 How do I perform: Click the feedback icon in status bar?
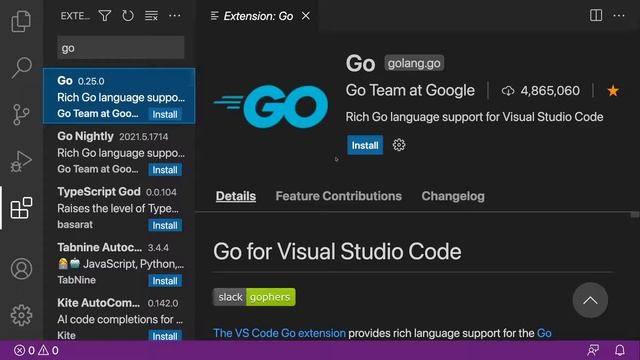coord(593,350)
